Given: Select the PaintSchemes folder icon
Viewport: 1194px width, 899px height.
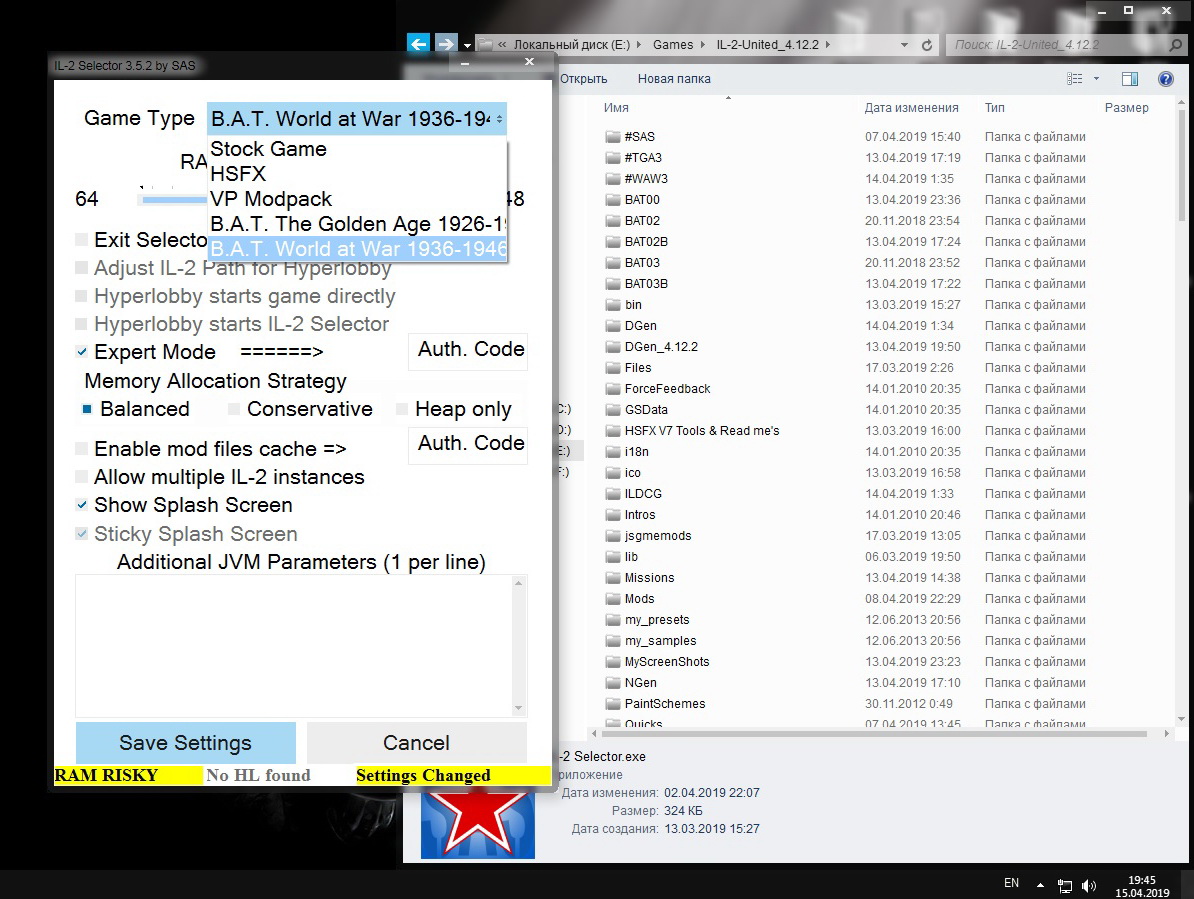Looking at the screenshot, I should click(613, 704).
